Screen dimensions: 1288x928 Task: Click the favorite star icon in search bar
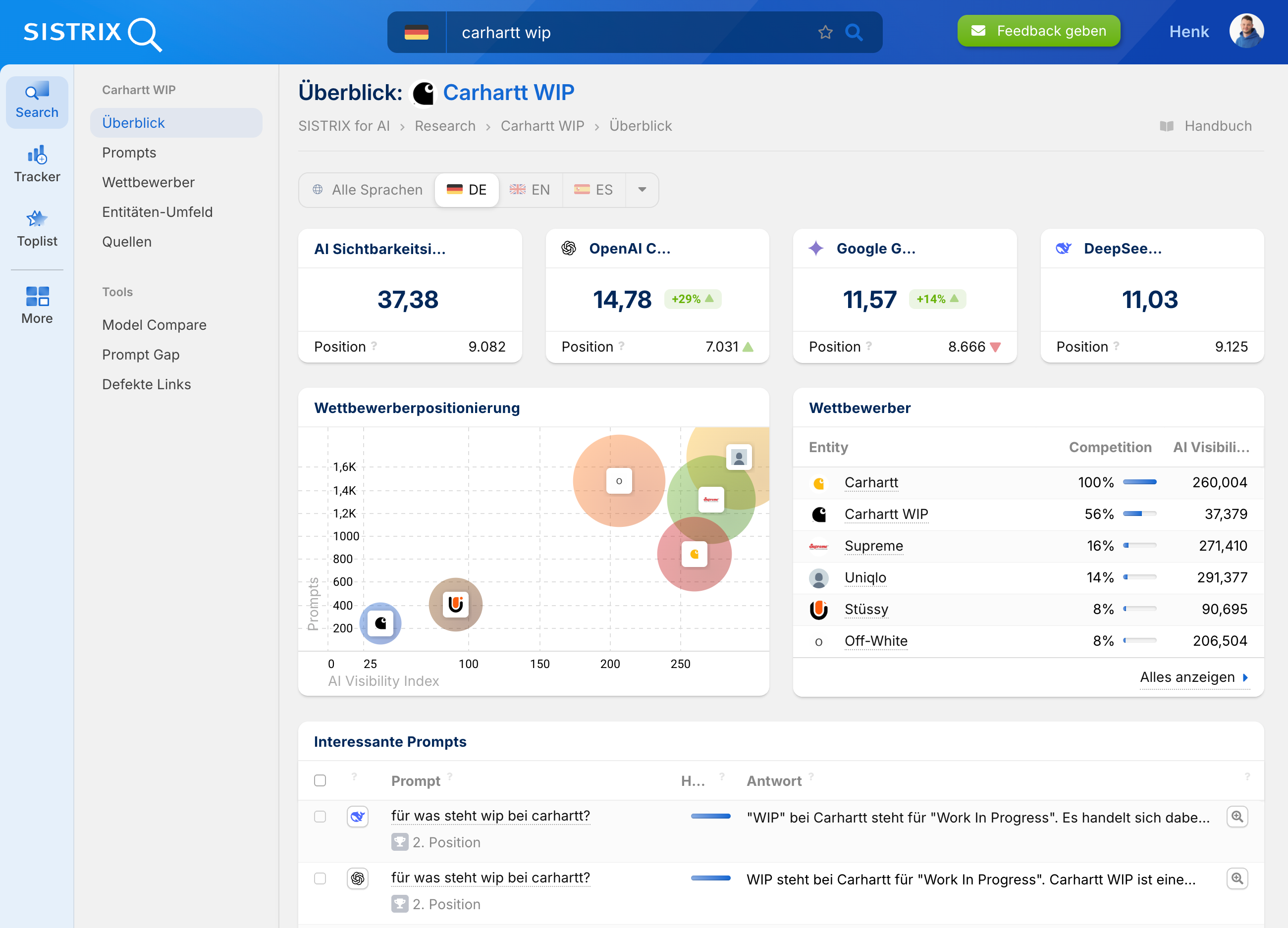825,32
